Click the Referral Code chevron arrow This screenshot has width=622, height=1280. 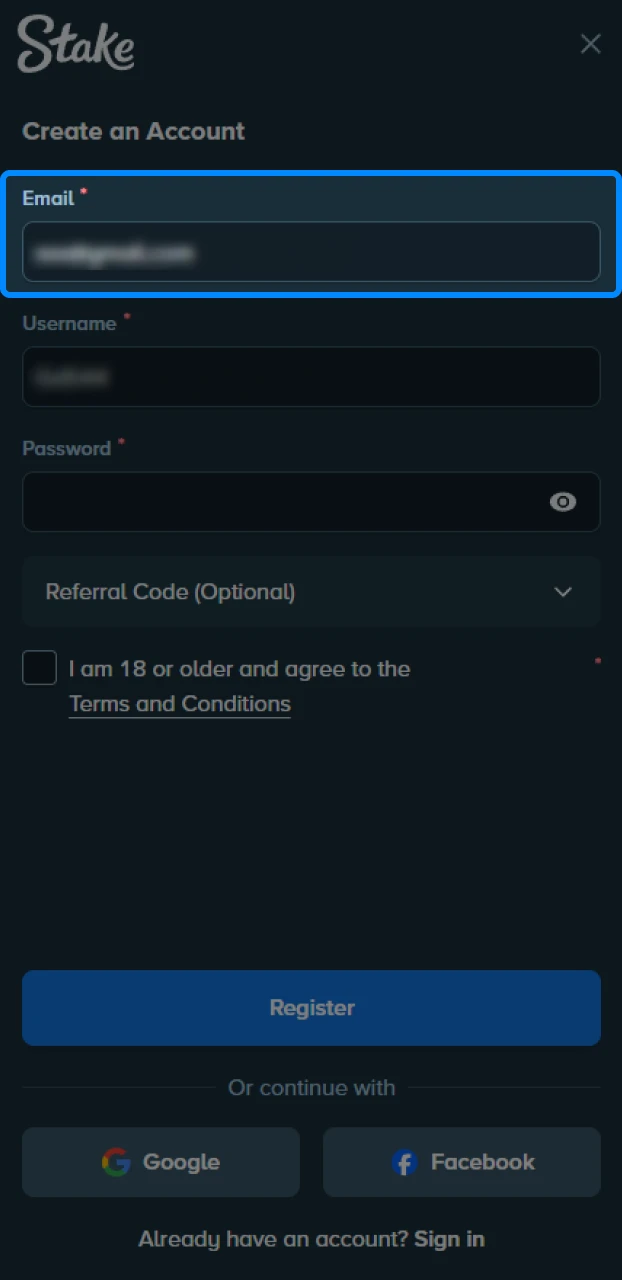point(563,592)
